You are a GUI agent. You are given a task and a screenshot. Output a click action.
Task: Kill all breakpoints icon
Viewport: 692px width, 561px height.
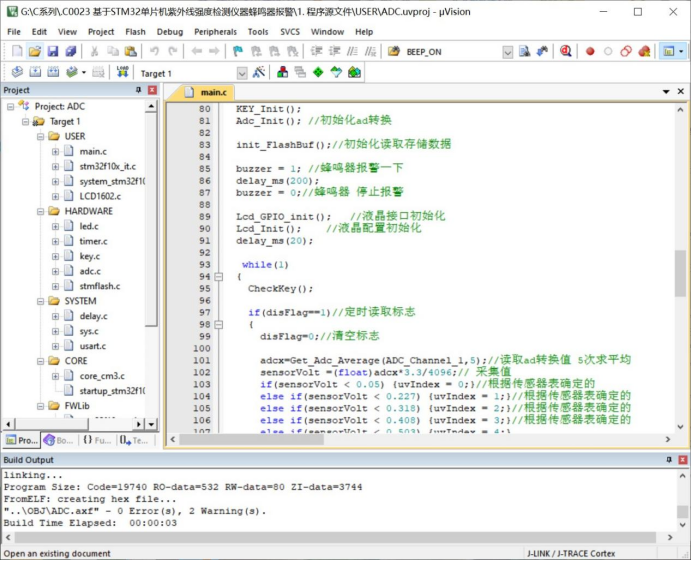click(644, 51)
